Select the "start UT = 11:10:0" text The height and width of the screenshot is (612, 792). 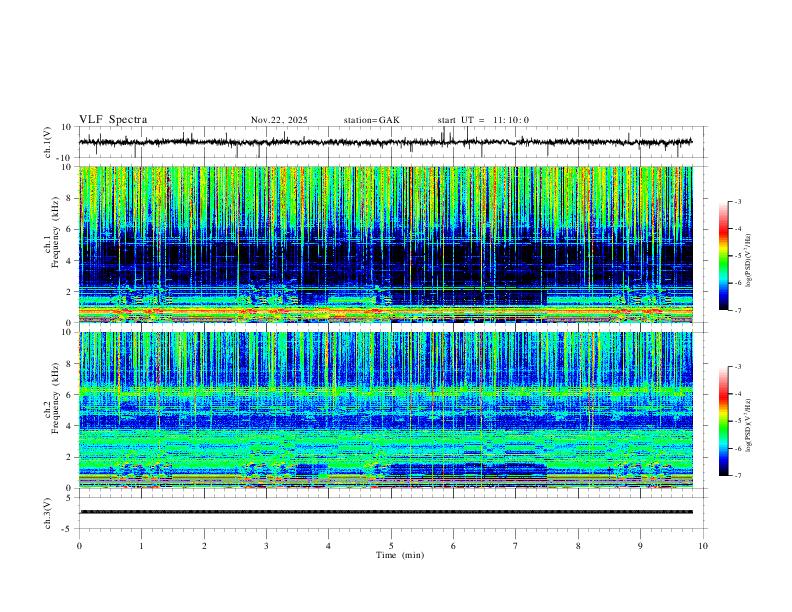[483, 120]
